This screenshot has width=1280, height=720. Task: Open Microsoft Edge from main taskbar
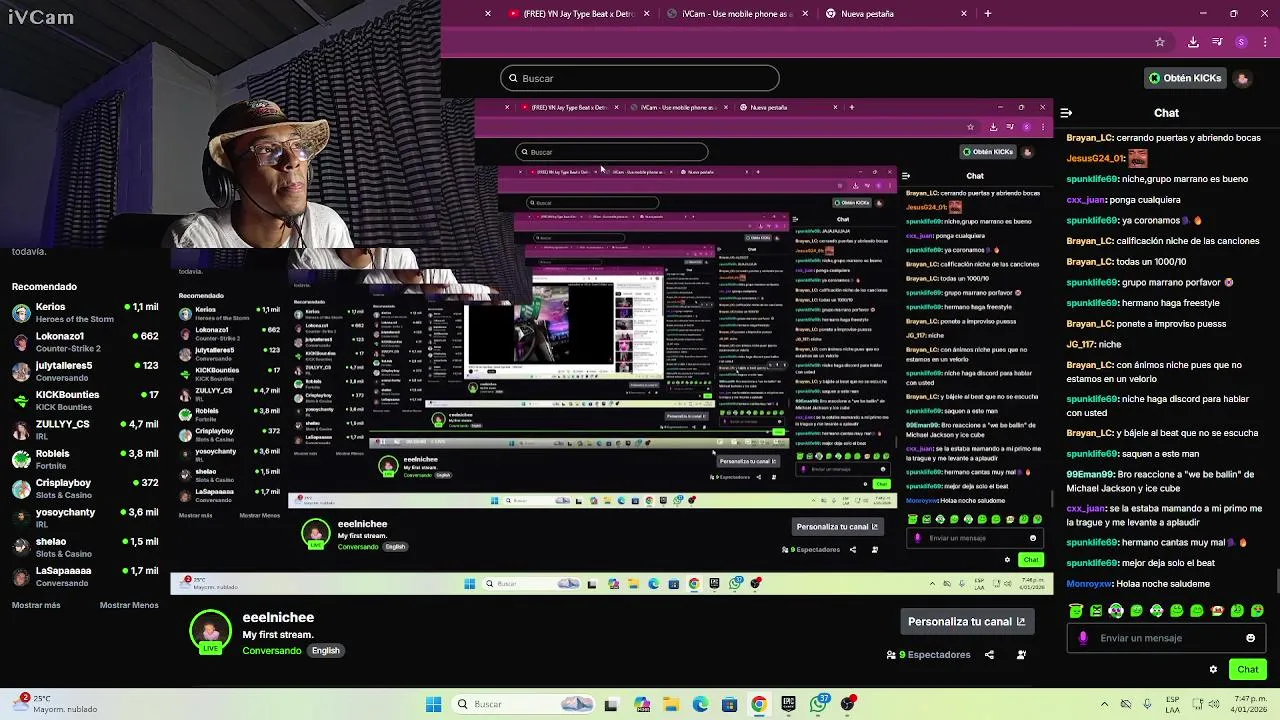700,704
